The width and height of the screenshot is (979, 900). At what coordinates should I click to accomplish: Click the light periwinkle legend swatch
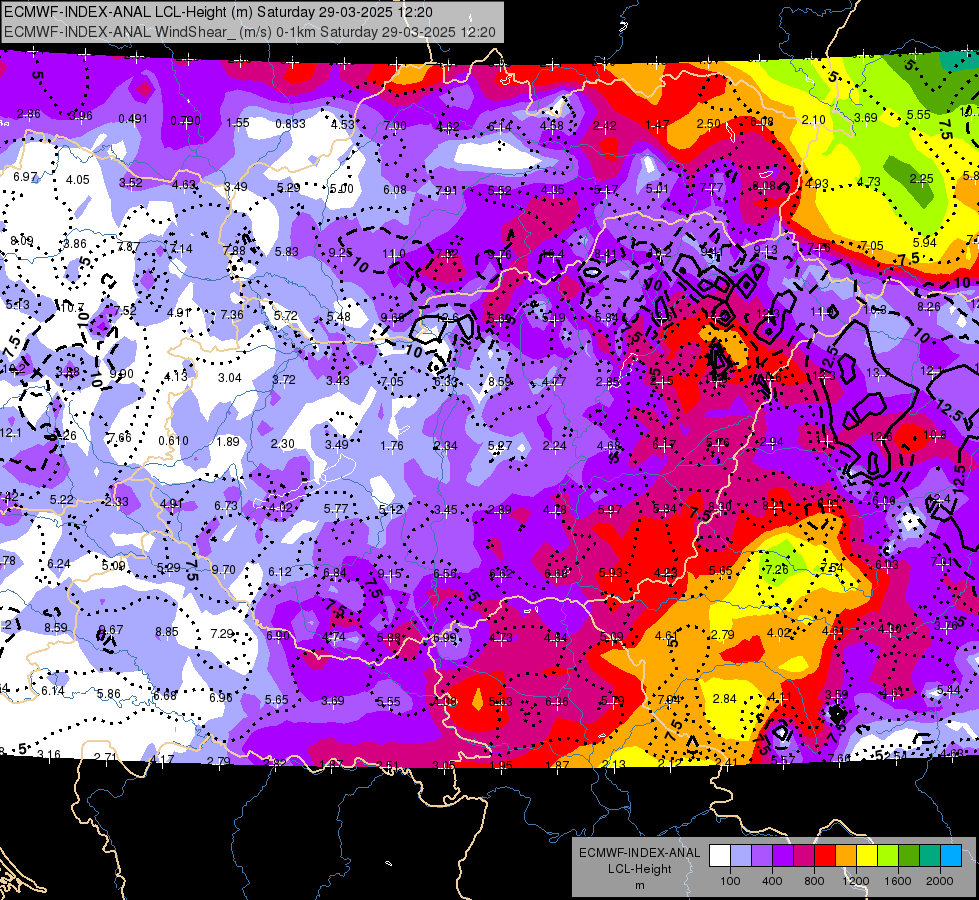pyautogui.click(x=741, y=856)
